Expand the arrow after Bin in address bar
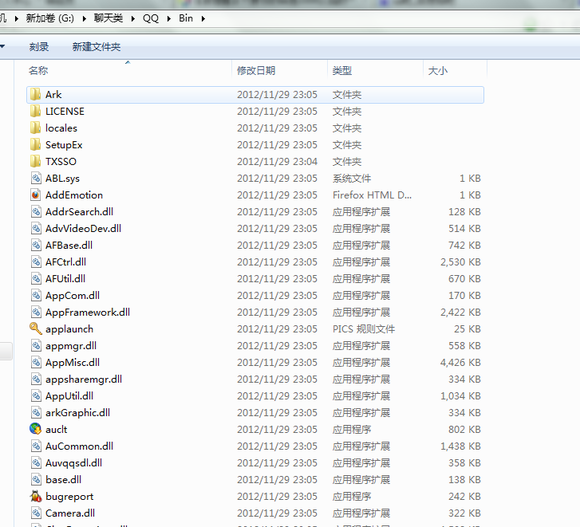Screen dimensions: 580x527 203,18
